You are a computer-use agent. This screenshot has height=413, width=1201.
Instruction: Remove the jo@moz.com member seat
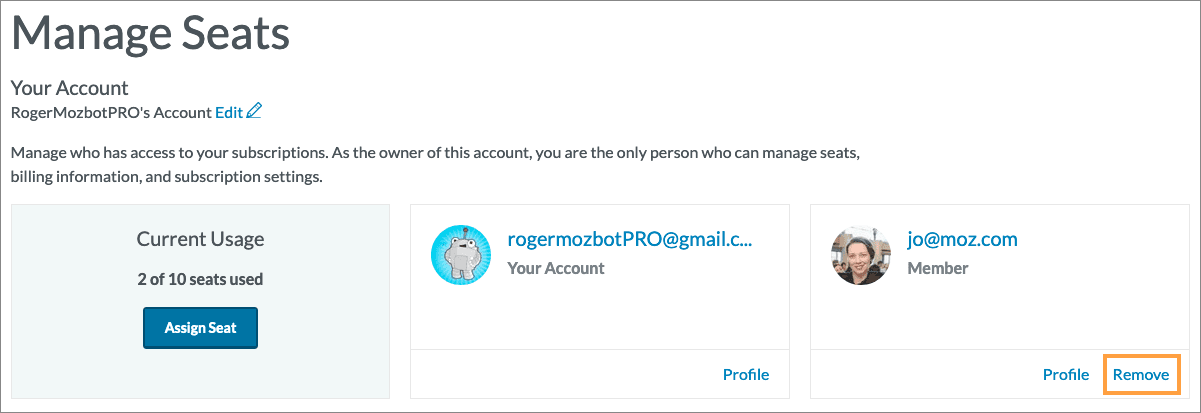coord(1141,375)
